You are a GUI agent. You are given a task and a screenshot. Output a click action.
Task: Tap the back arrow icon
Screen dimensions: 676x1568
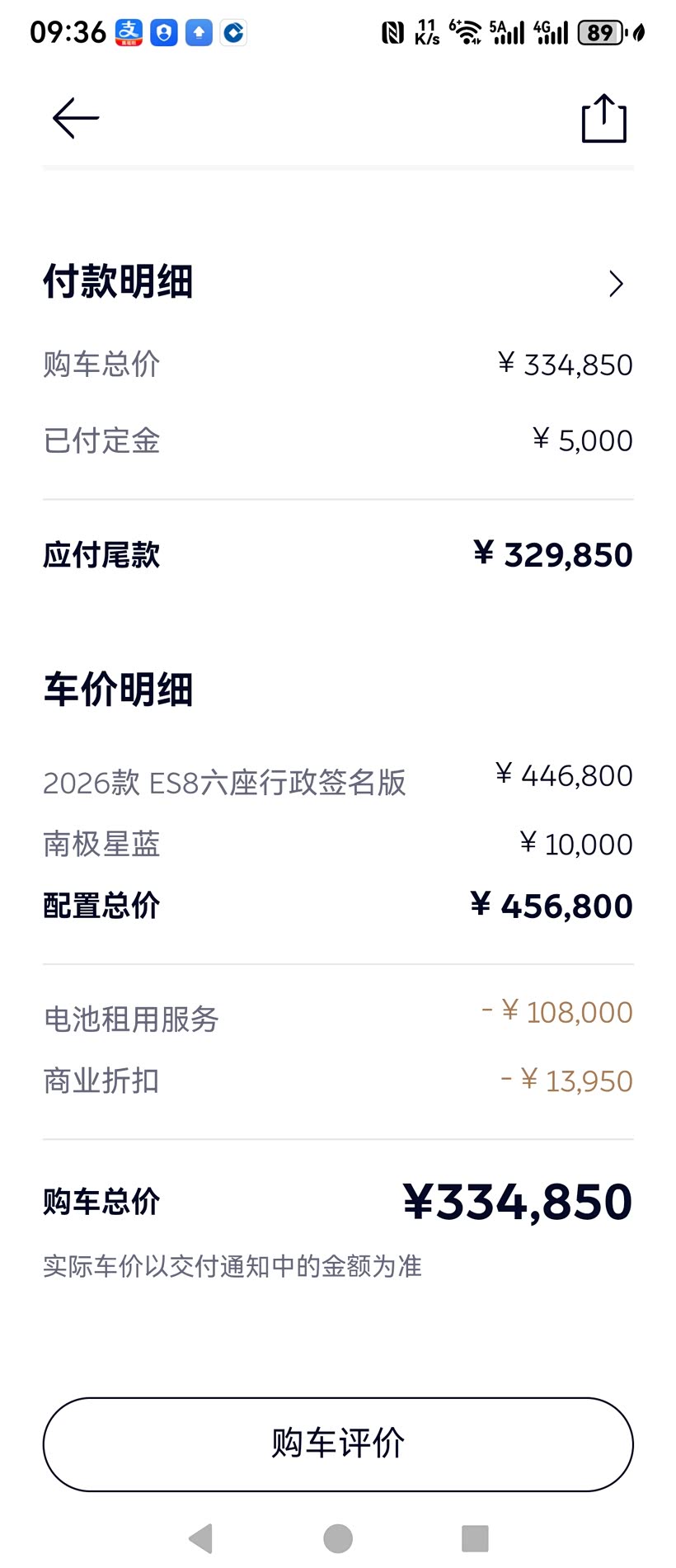coord(76,119)
